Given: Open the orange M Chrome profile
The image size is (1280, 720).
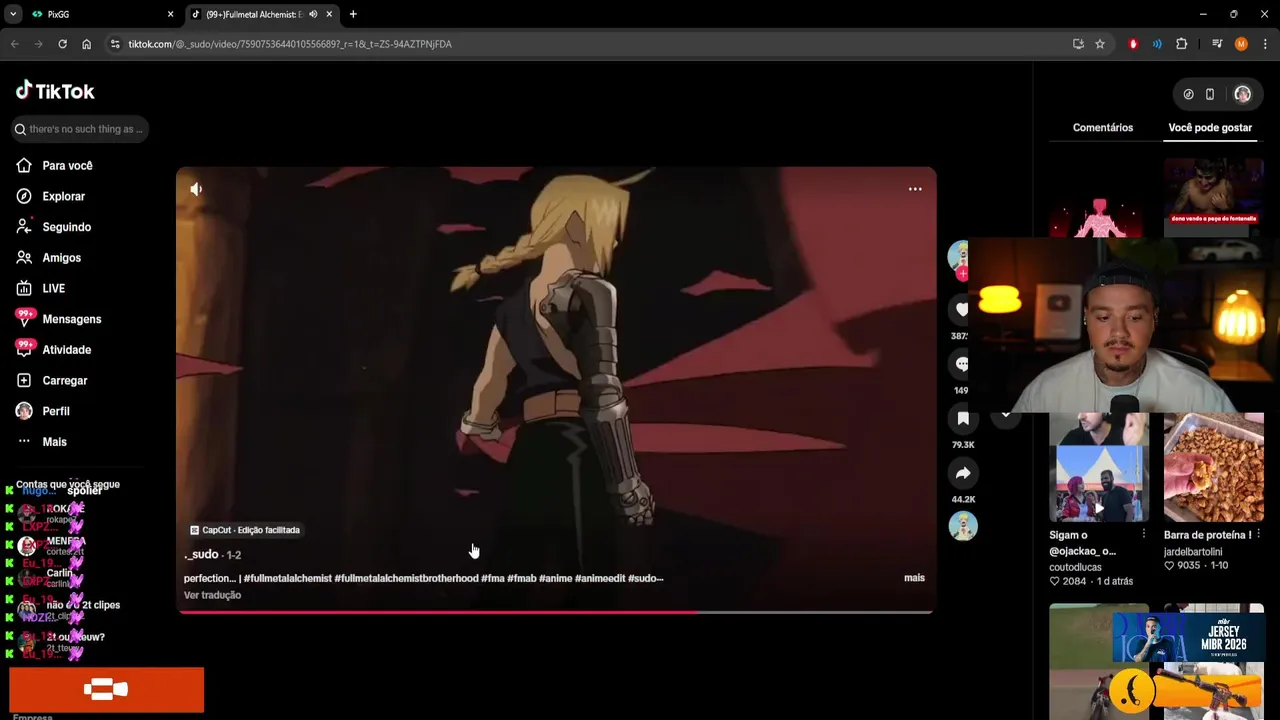Looking at the screenshot, I should pyautogui.click(x=1241, y=44).
